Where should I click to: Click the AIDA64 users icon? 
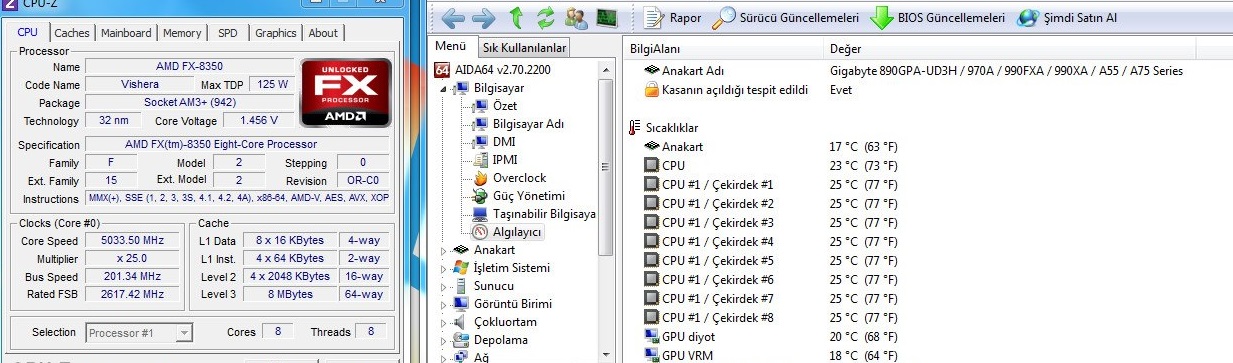pos(576,18)
